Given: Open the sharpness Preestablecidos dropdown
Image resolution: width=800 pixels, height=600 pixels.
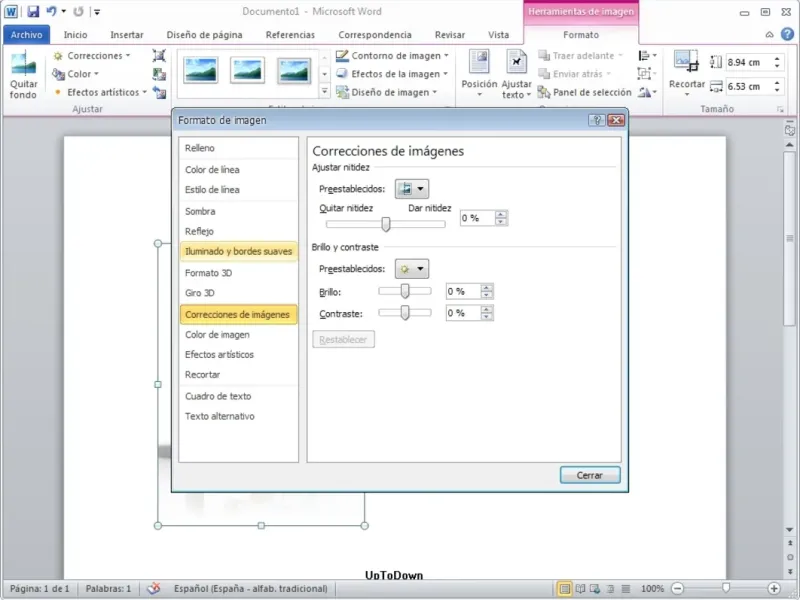Looking at the screenshot, I should pos(412,189).
